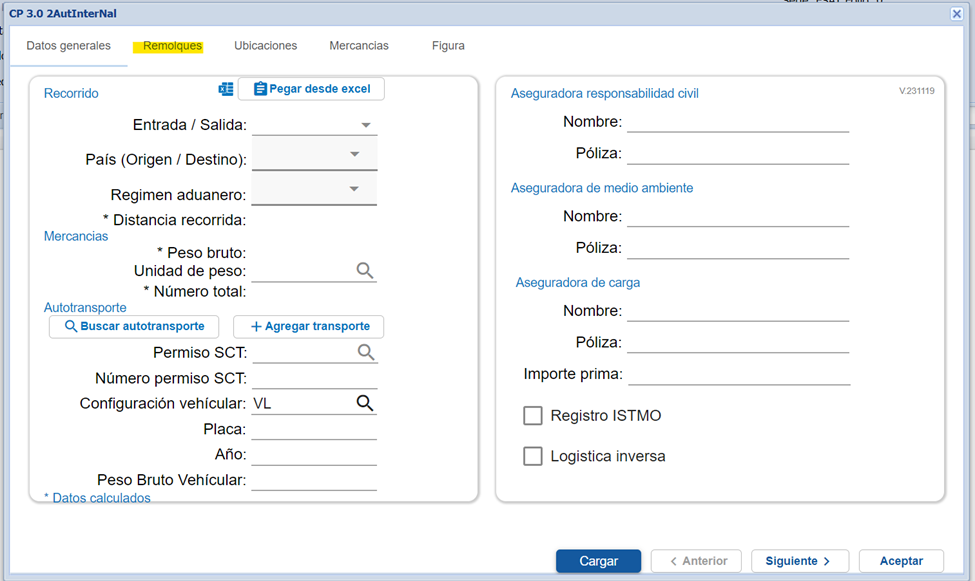Image resolution: width=975 pixels, height=581 pixels.
Task: Click the Excel export icon beside Recorrido
Action: [x=226, y=89]
